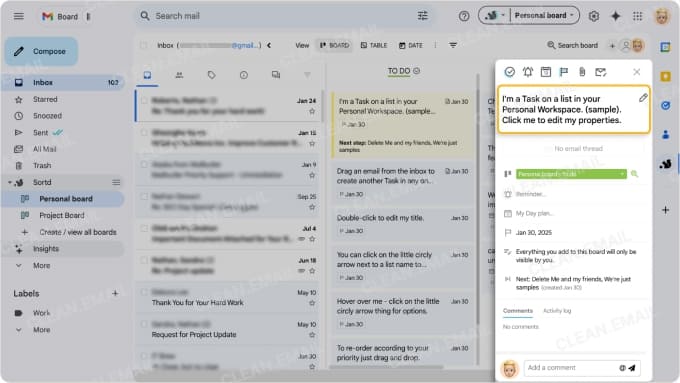This screenshot has height=383, width=680.
Task: Star the Jan 9 email
Action: click(x=312, y=175)
